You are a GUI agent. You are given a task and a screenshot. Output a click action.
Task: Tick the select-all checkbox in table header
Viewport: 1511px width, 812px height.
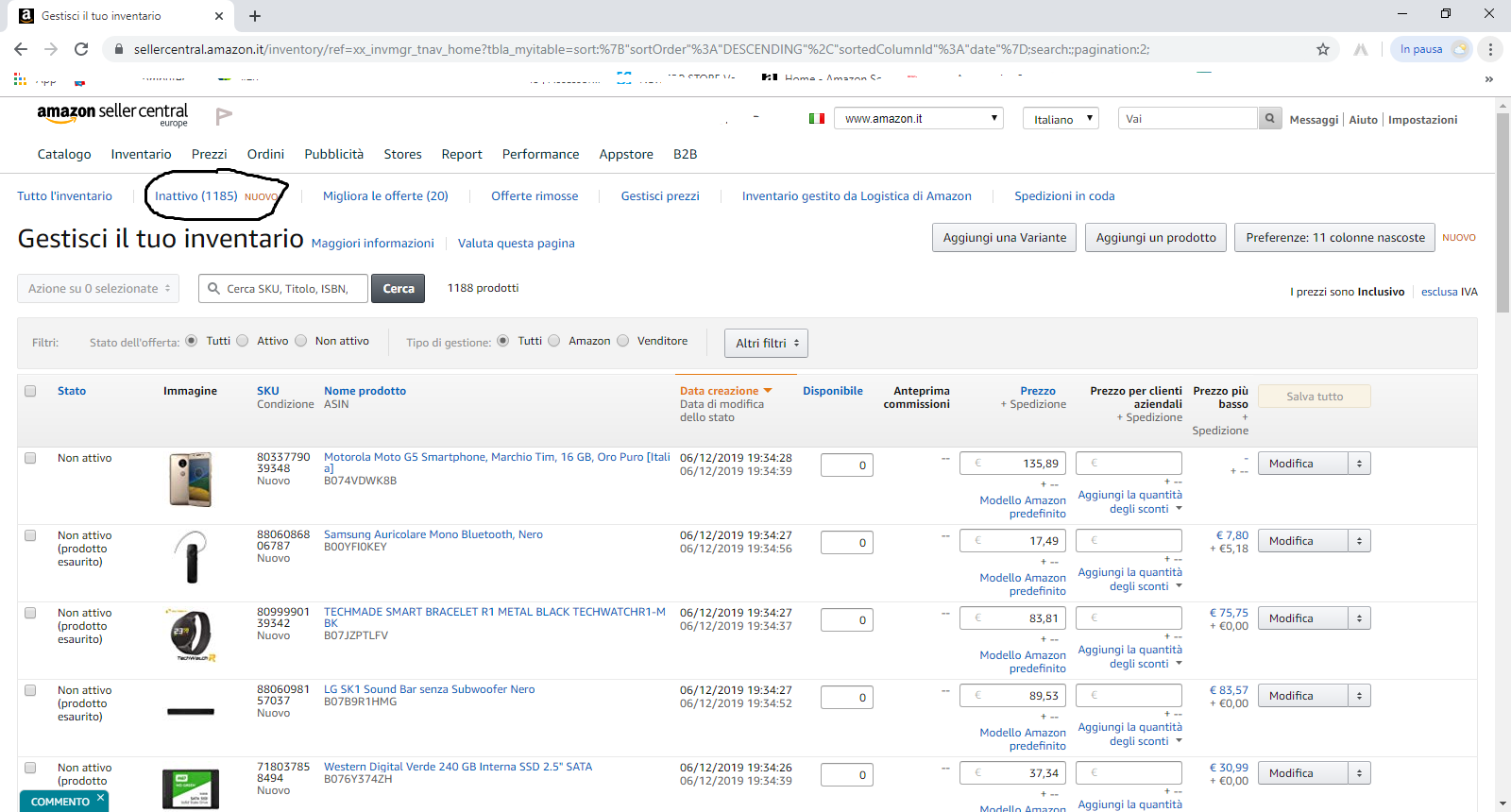[30, 391]
